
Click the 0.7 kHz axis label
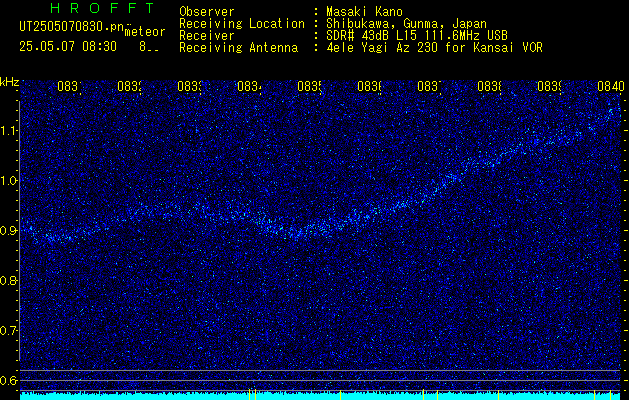(x=8, y=330)
